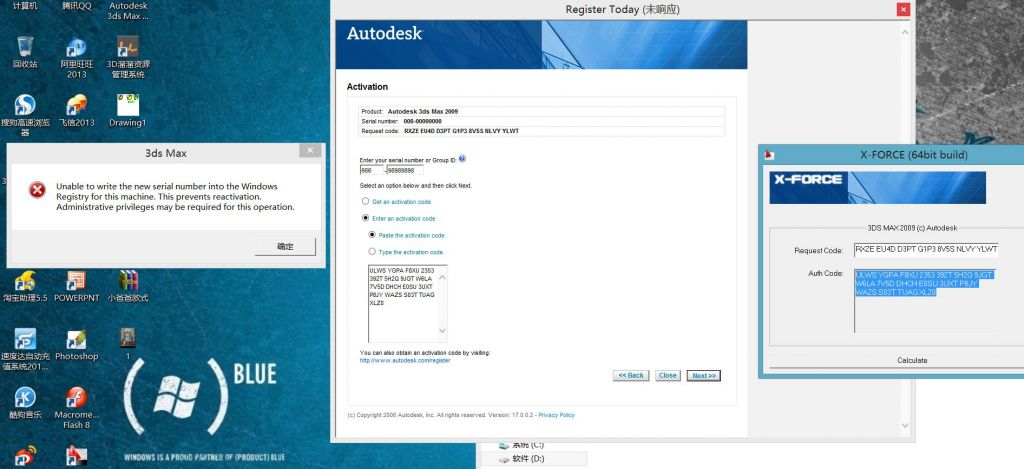Launch the Photoshop desktop shortcut
This screenshot has height=469, width=1024.
76,339
